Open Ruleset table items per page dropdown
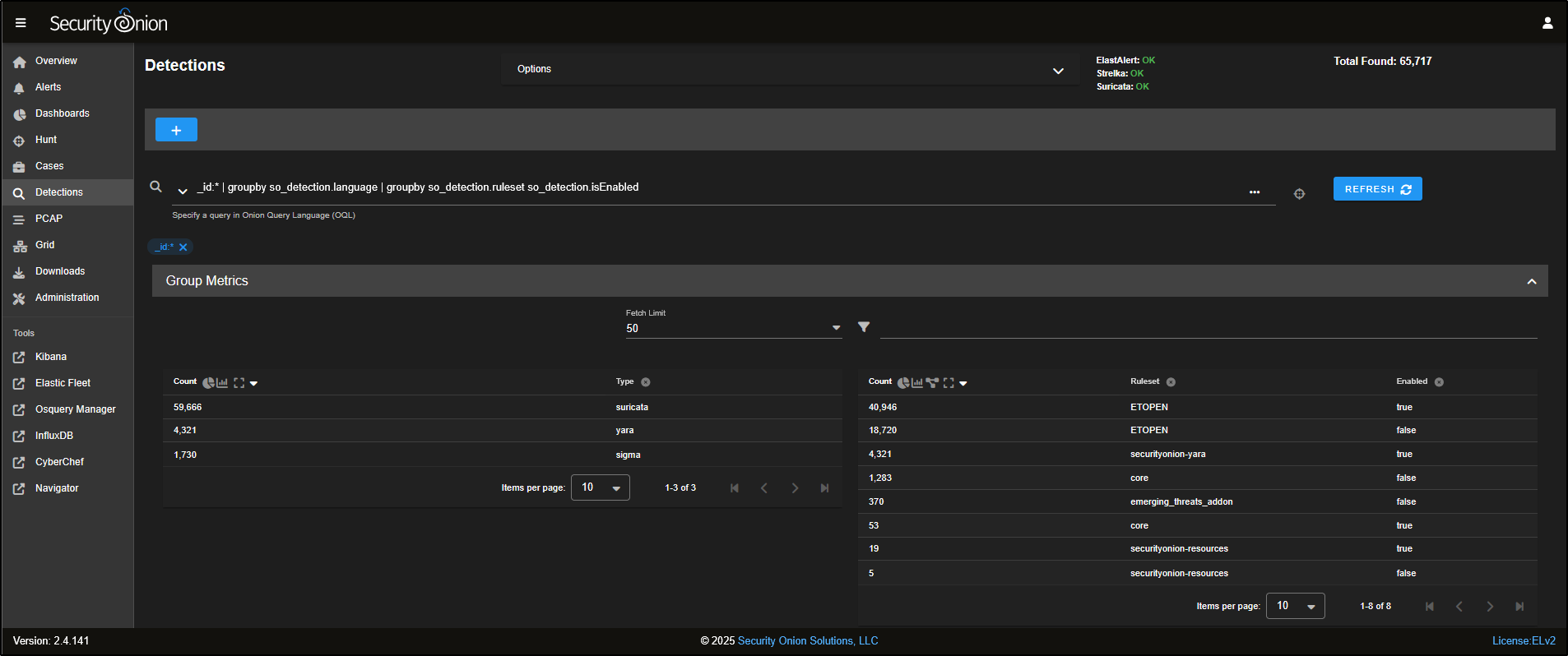The image size is (1568, 656). (x=1295, y=606)
